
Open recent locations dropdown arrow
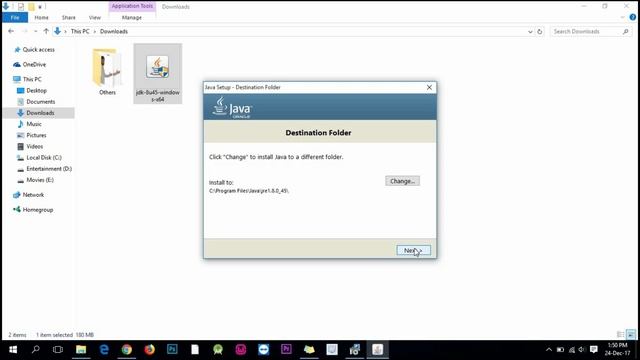(x=36, y=31)
